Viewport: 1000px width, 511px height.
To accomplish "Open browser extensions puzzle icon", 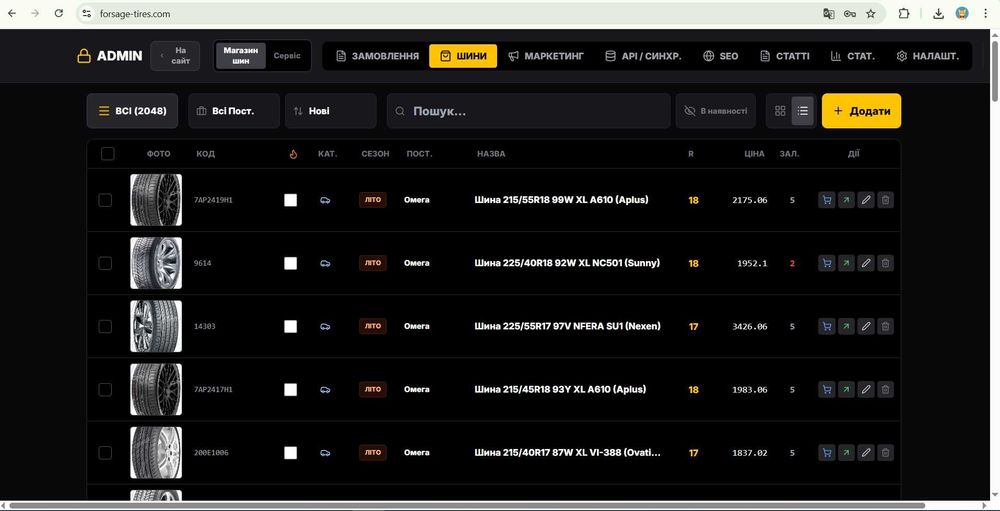I will (904, 13).
